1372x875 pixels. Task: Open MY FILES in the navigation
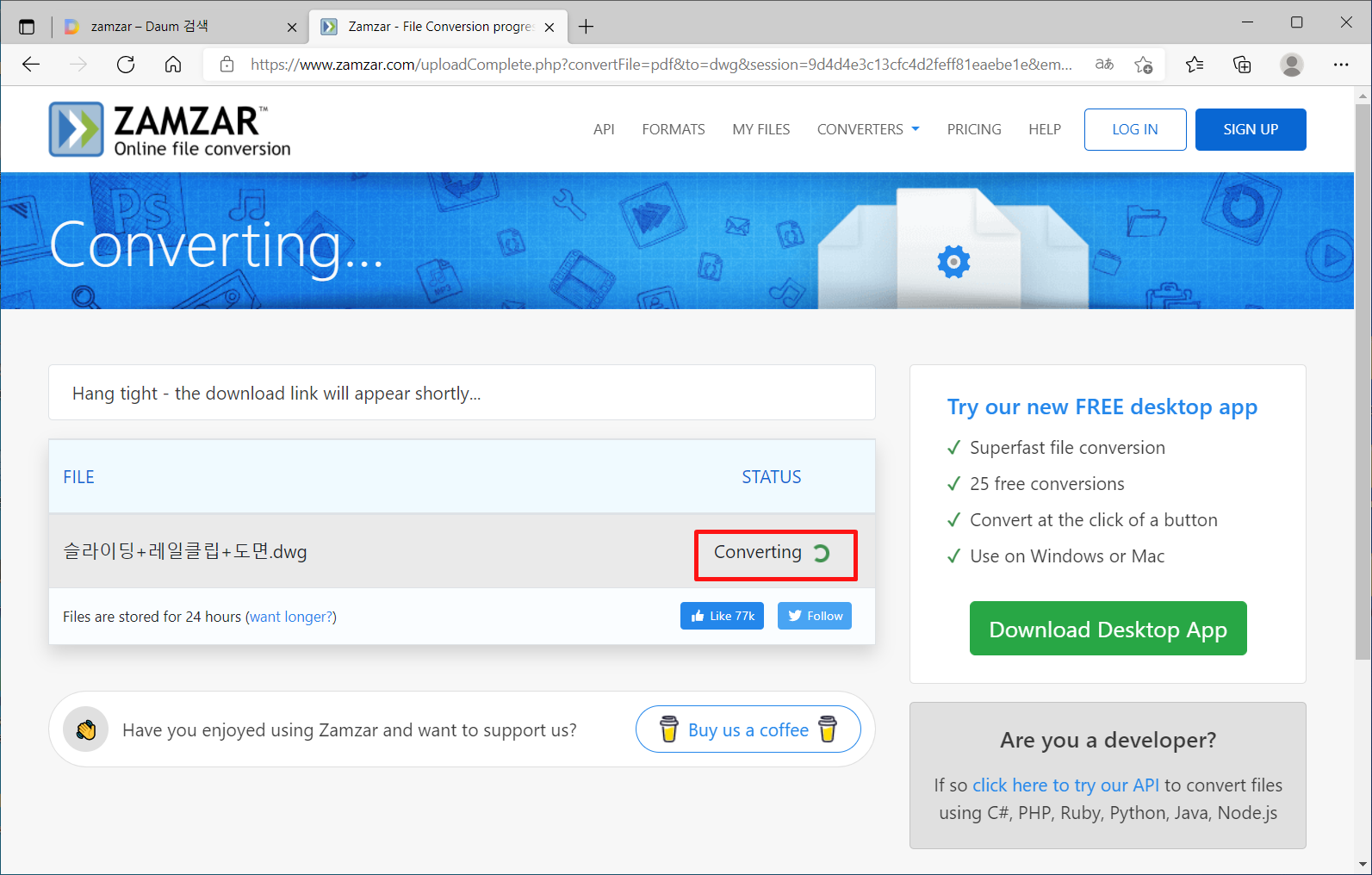click(761, 129)
